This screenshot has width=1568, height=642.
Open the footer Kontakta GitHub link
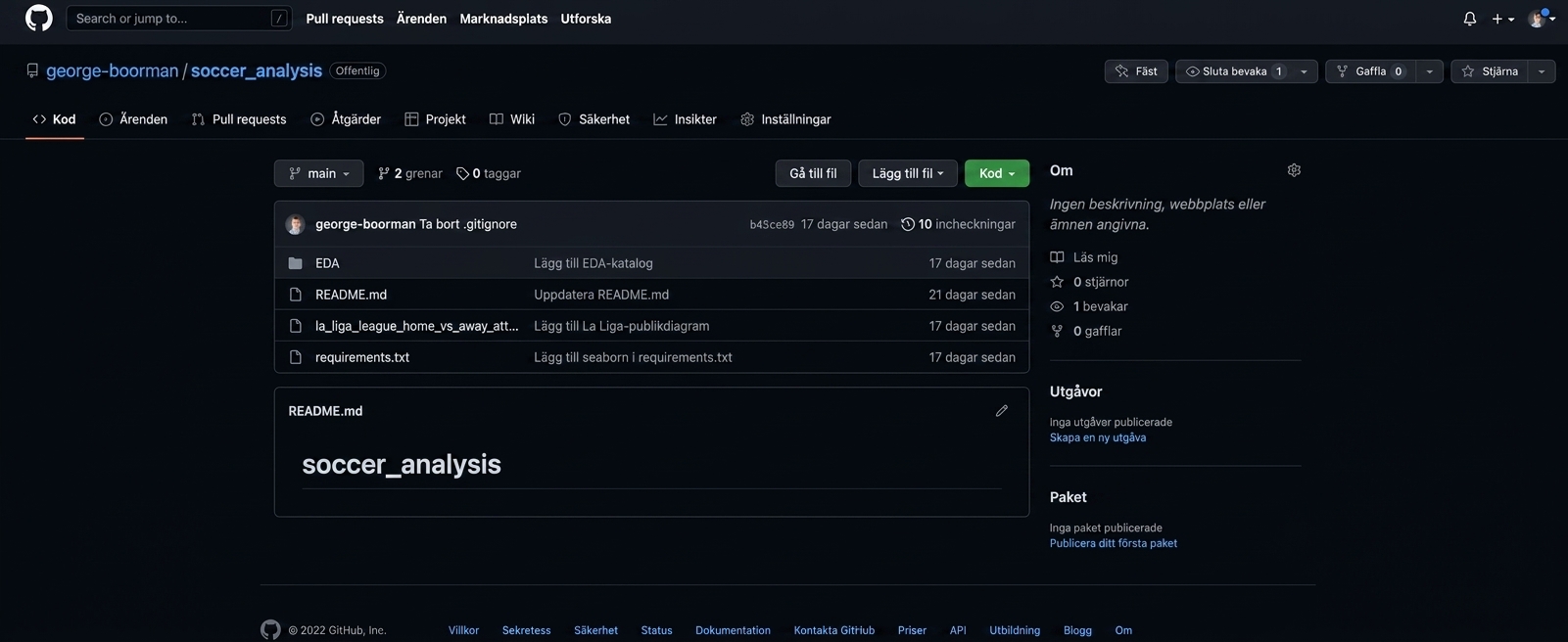coord(834,630)
